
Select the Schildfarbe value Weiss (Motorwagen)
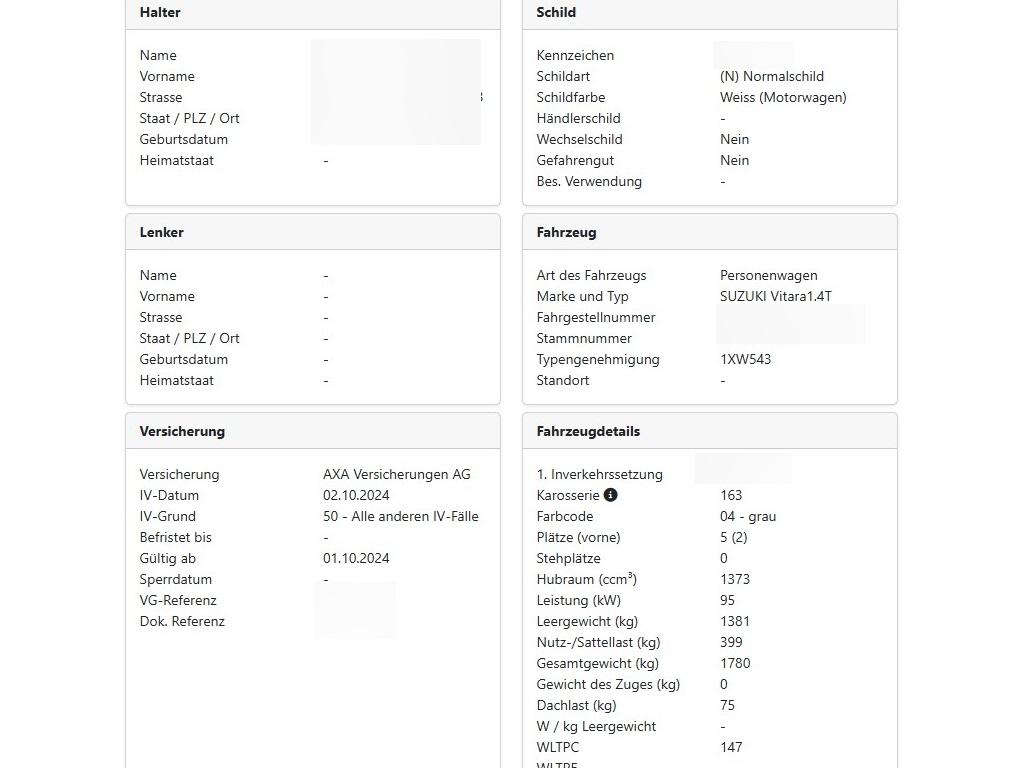pyautogui.click(x=782, y=98)
